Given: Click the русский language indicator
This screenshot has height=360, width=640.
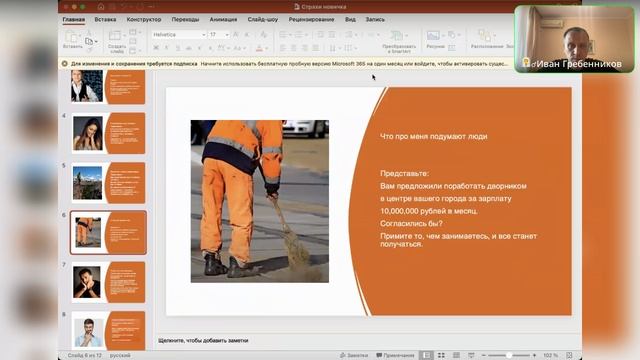Looking at the screenshot, I should click(120, 356).
